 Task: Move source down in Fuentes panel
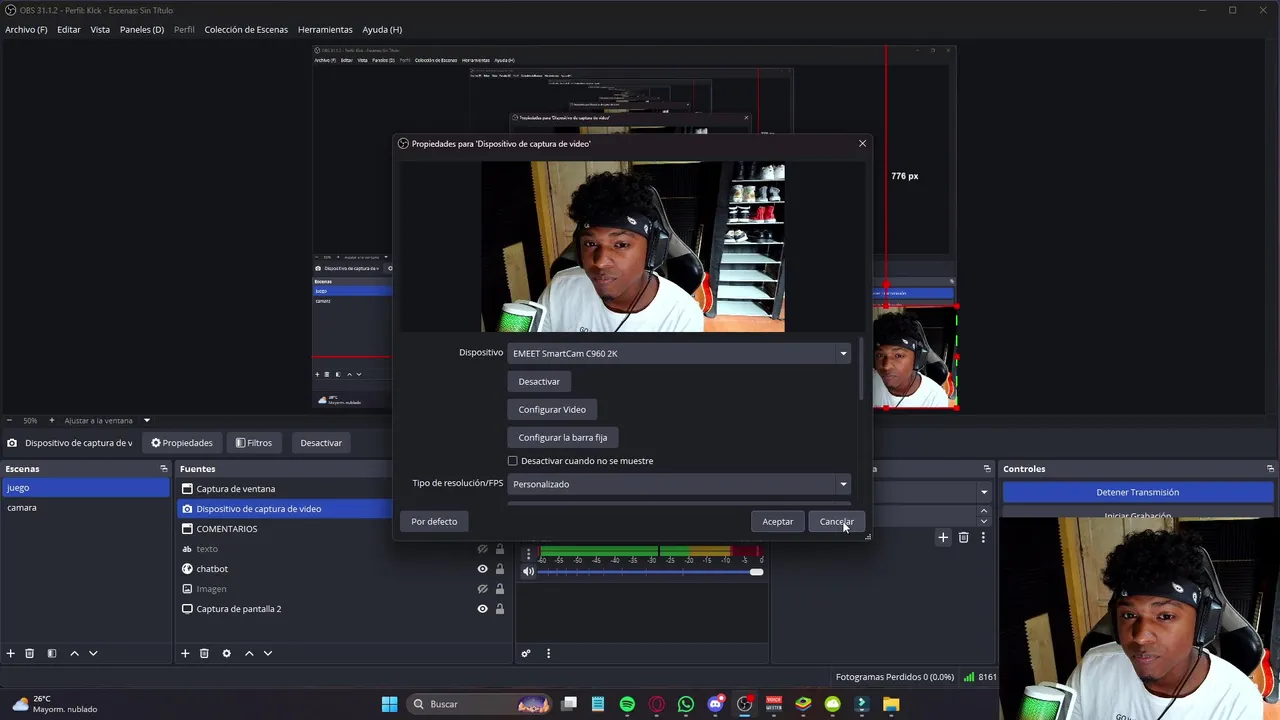coord(267,653)
